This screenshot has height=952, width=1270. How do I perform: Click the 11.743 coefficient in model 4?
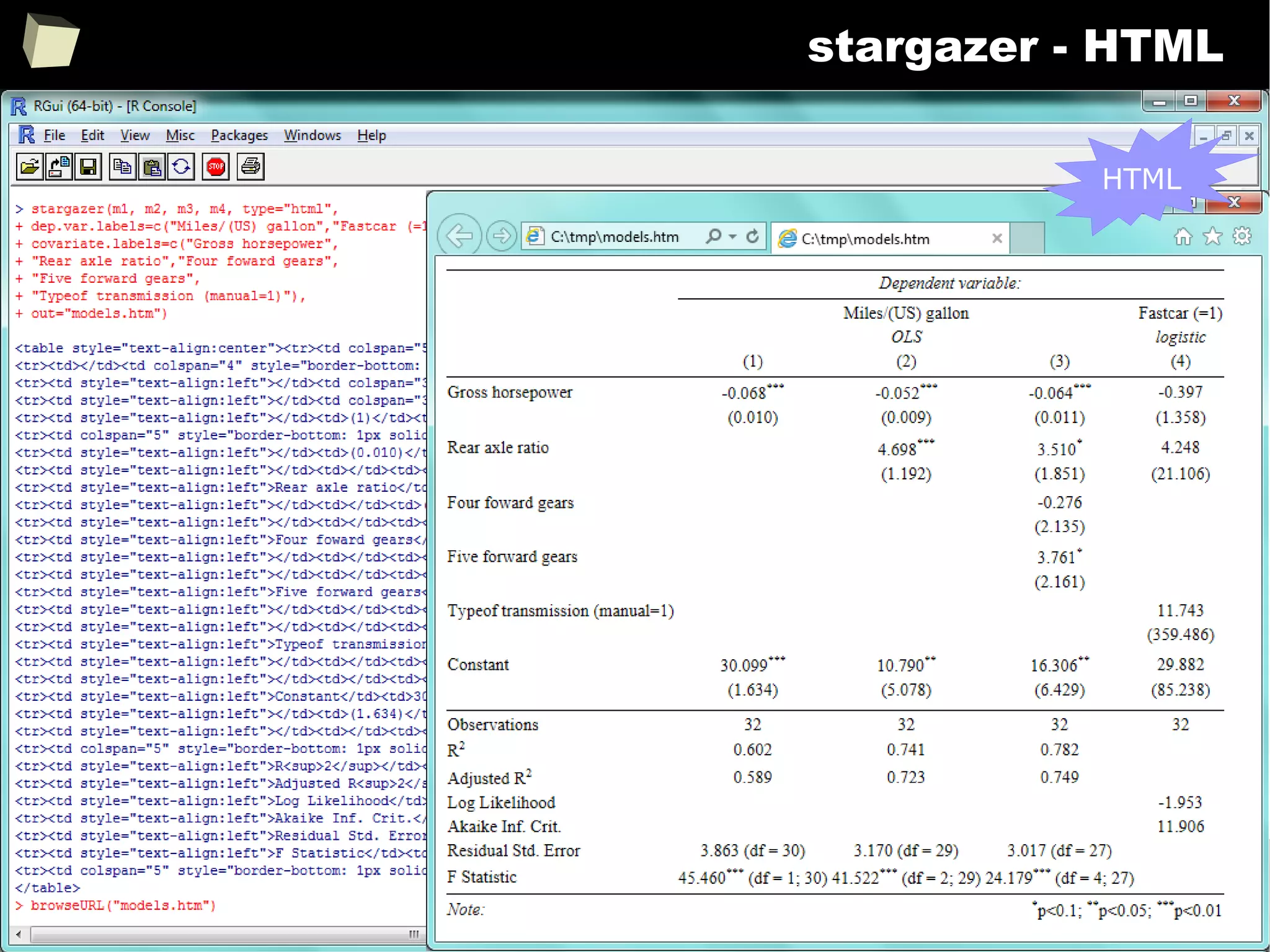[x=1180, y=611]
